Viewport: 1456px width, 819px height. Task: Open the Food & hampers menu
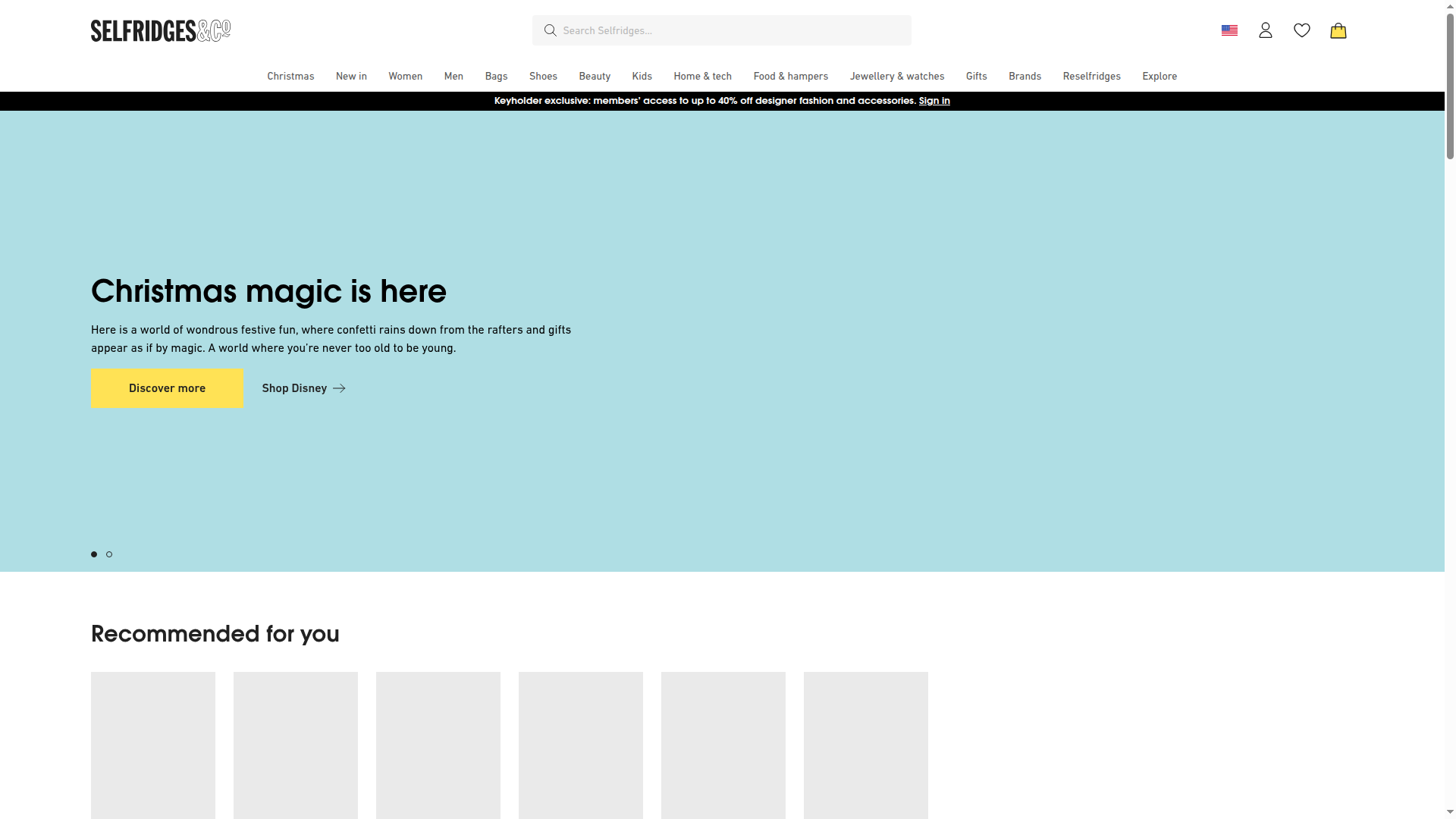[x=790, y=76]
